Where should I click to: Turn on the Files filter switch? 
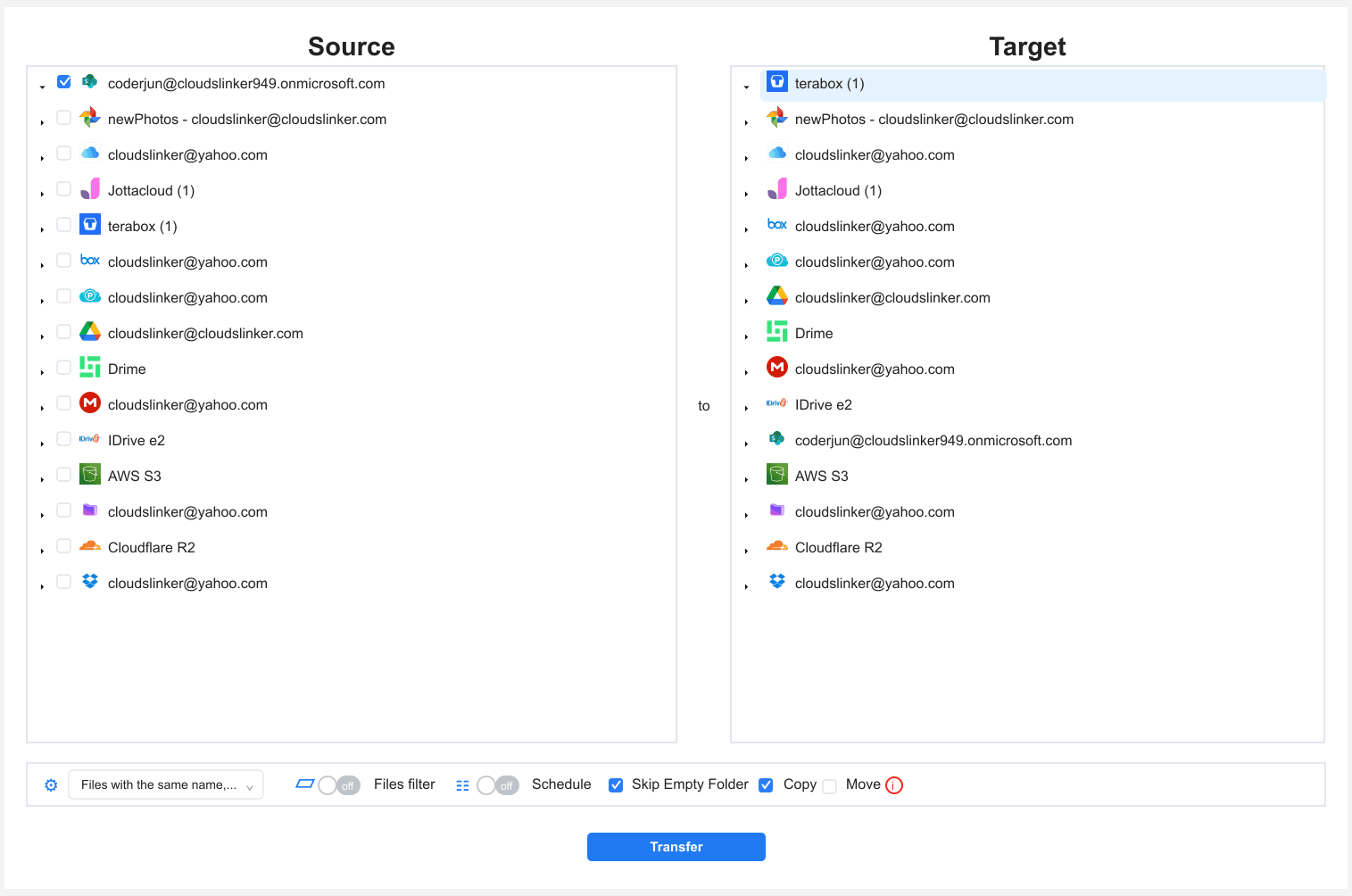339,785
